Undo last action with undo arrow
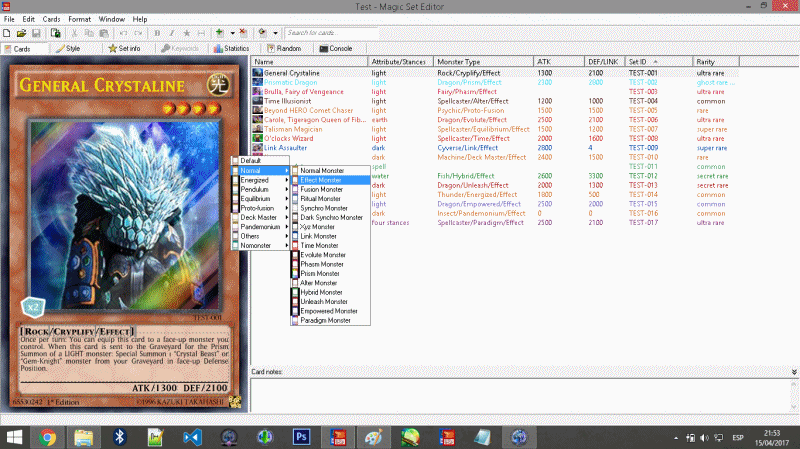Screen dimensions: 800x449 point(123,33)
